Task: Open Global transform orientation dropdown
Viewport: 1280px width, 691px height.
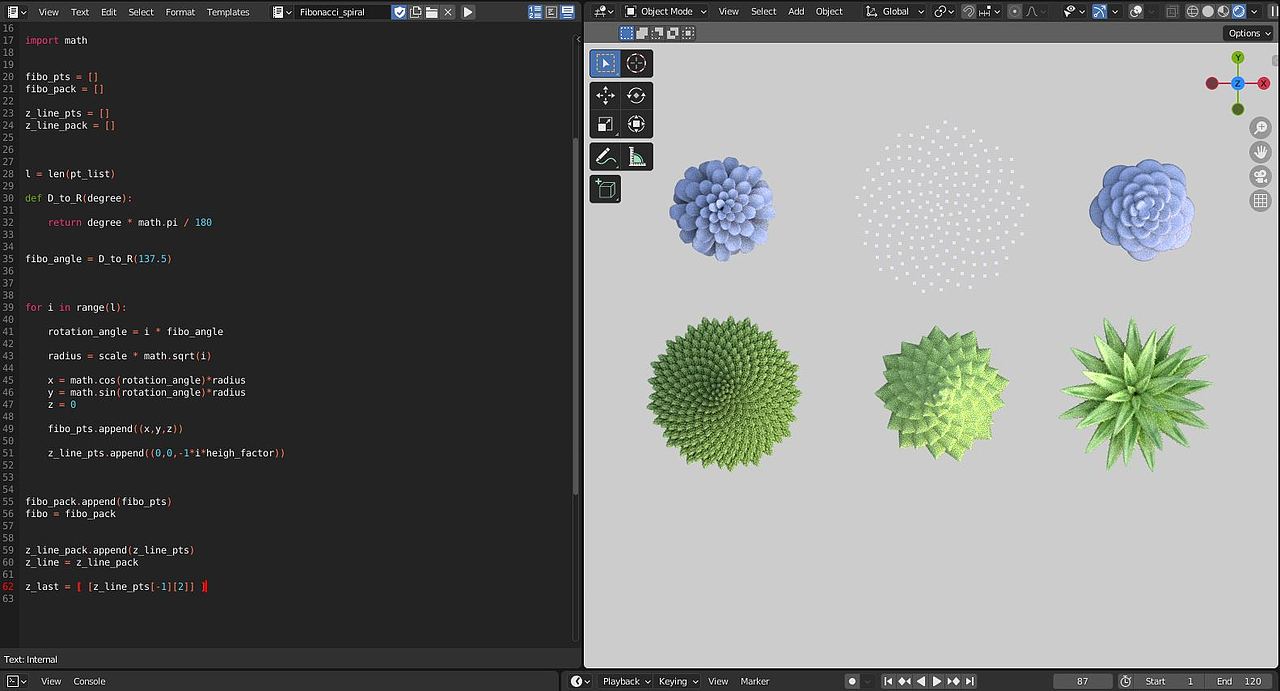Action: click(894, 11)
